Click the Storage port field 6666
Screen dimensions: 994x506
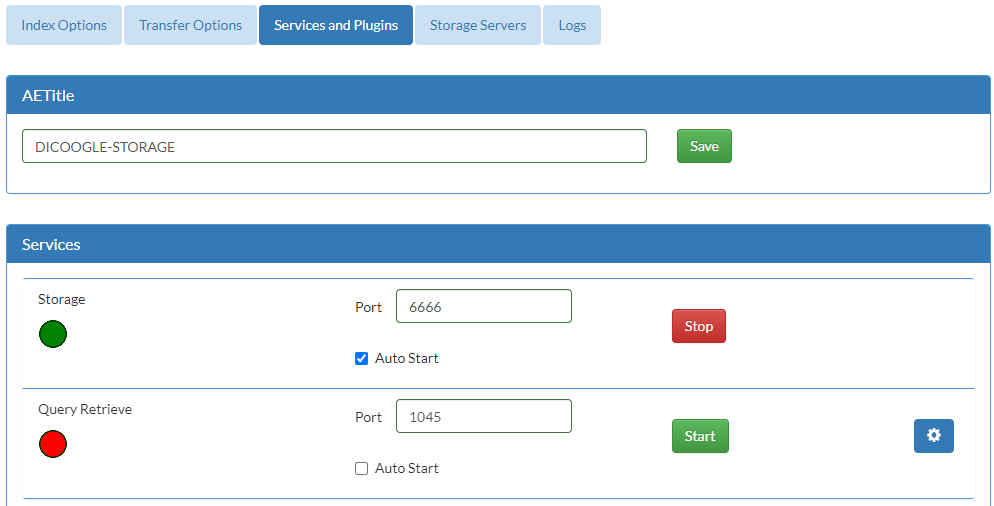(484, 306)
